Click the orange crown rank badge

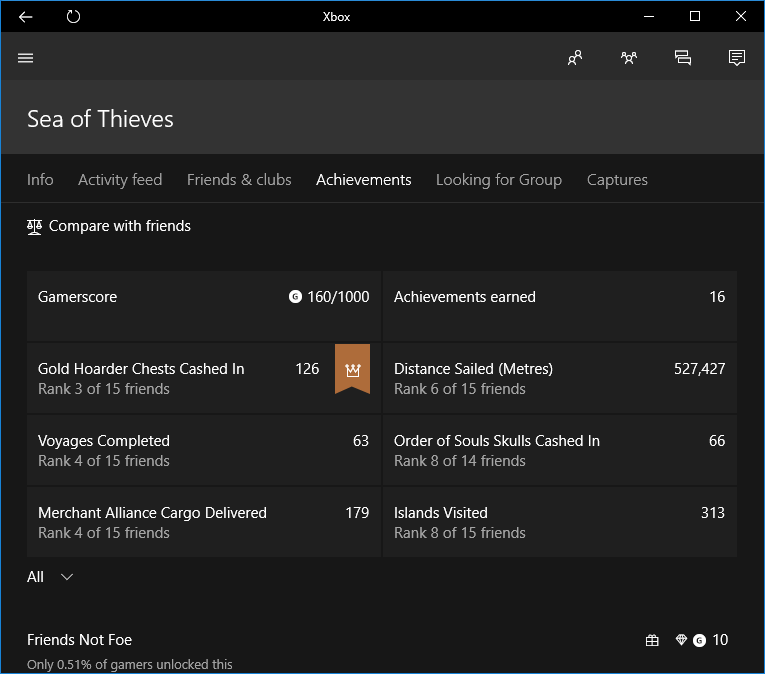352,369
